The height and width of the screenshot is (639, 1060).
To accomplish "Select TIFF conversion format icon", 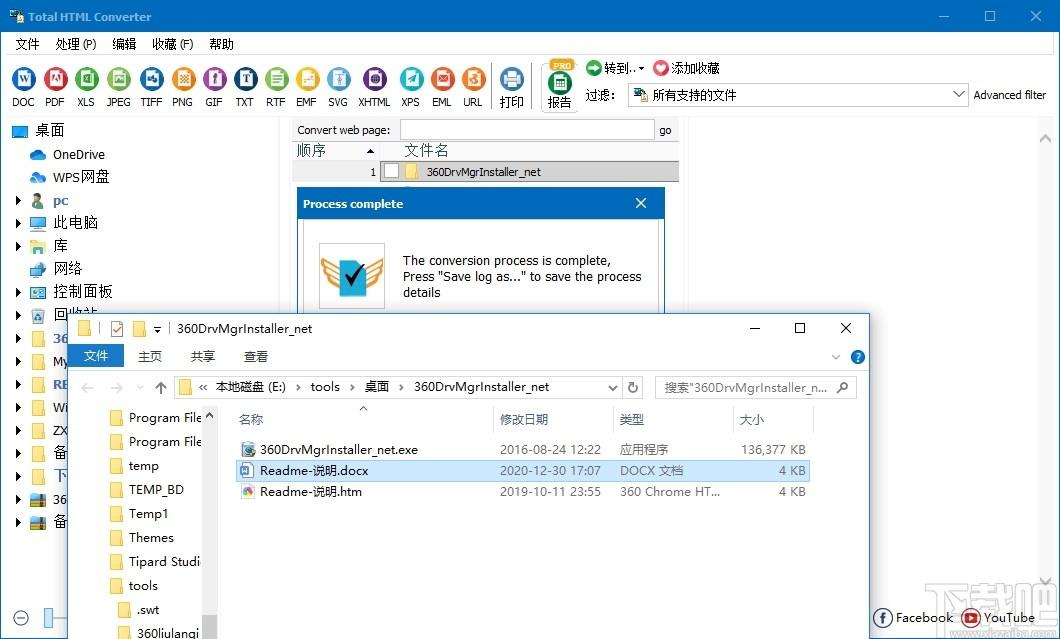I will click(151, 80).
